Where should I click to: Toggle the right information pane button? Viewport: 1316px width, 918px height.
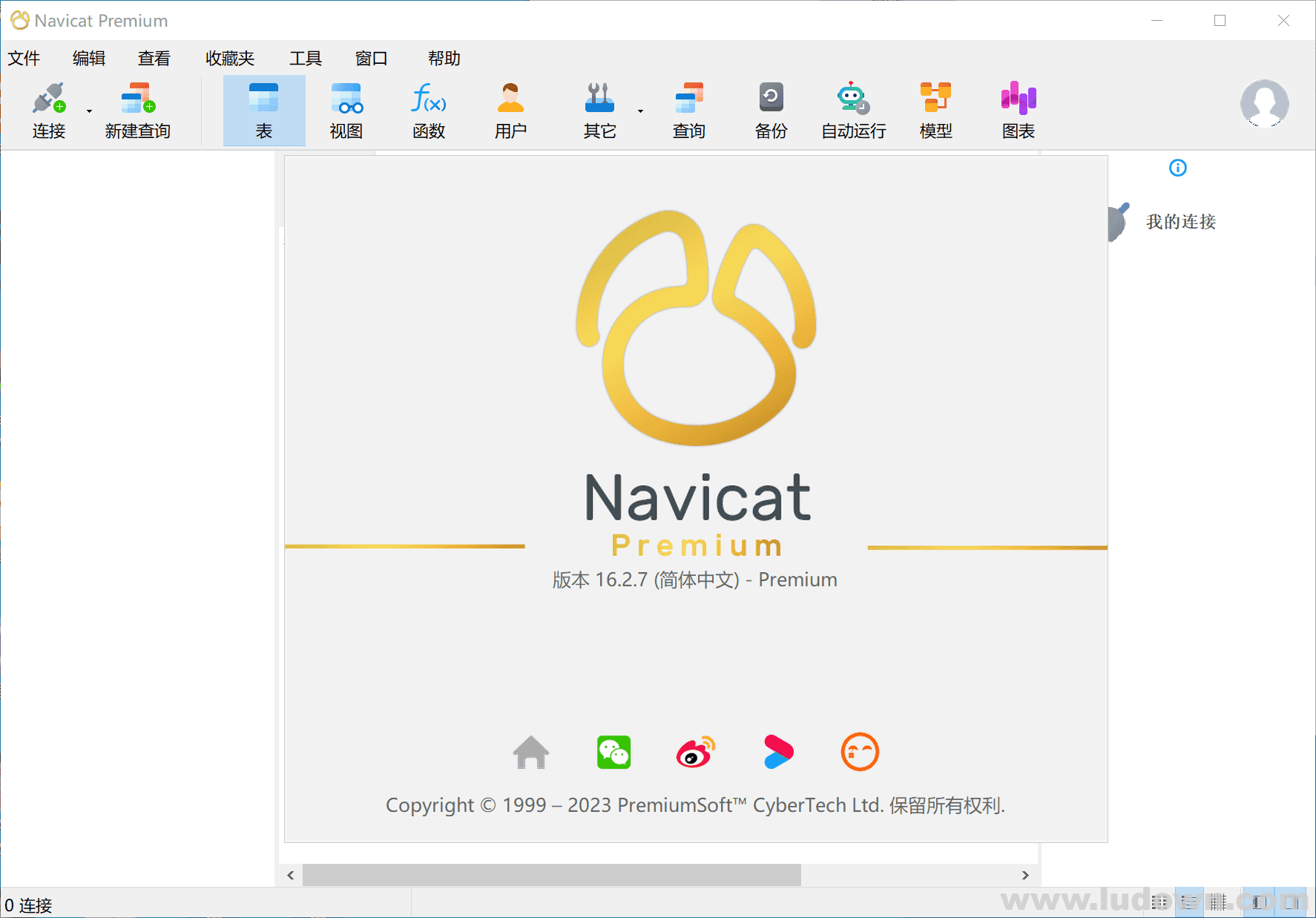(1292, 902)
